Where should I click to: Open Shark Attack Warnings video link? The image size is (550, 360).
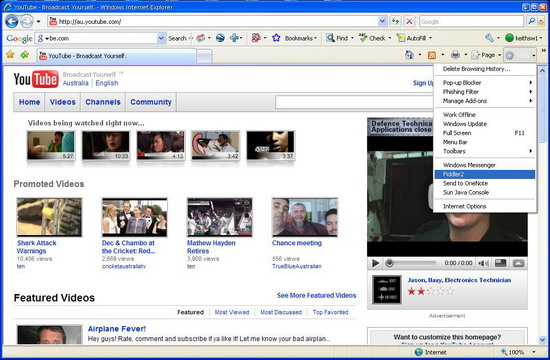click(36, 247)
